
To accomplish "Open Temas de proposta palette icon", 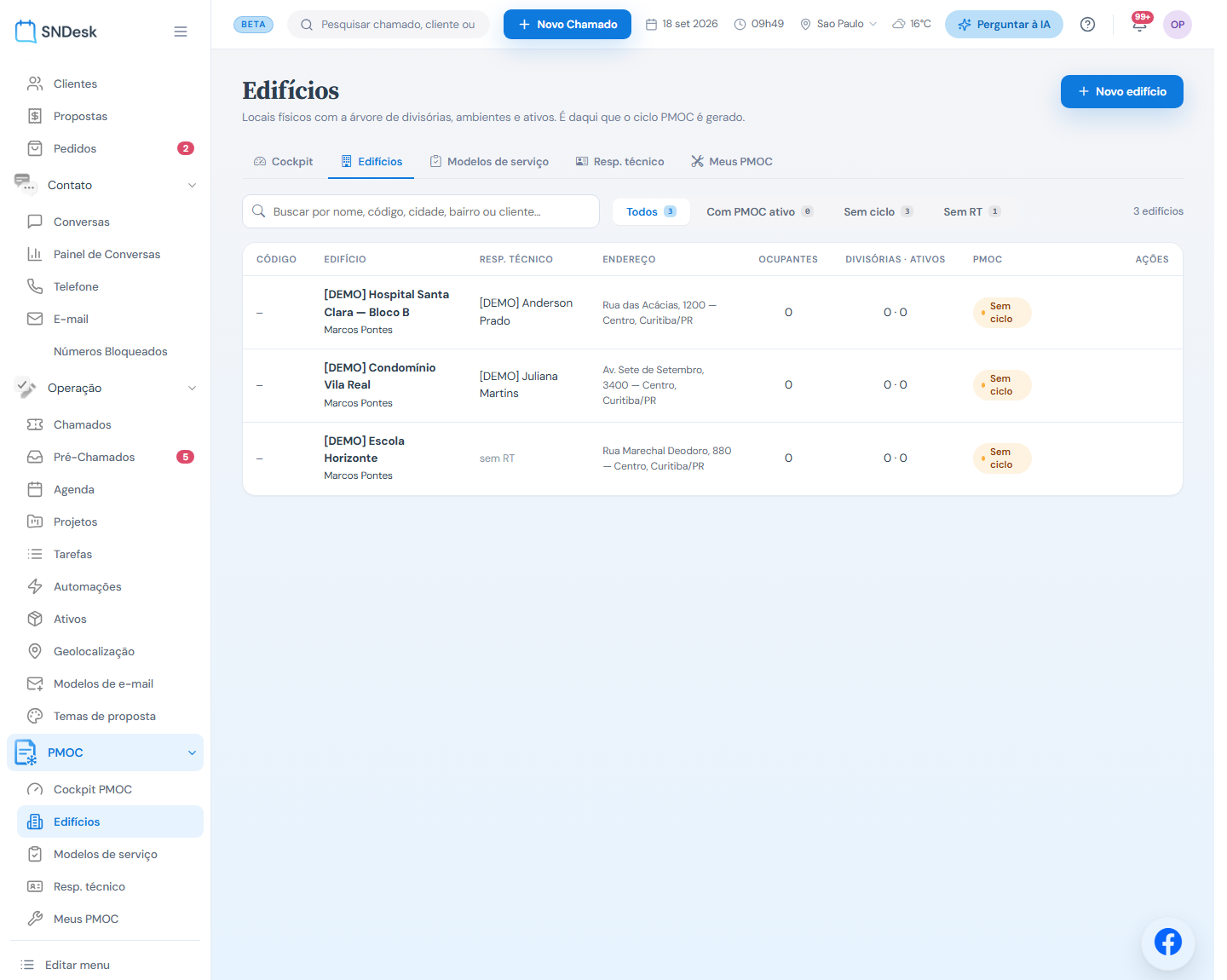I will click(x=35, y=716).
